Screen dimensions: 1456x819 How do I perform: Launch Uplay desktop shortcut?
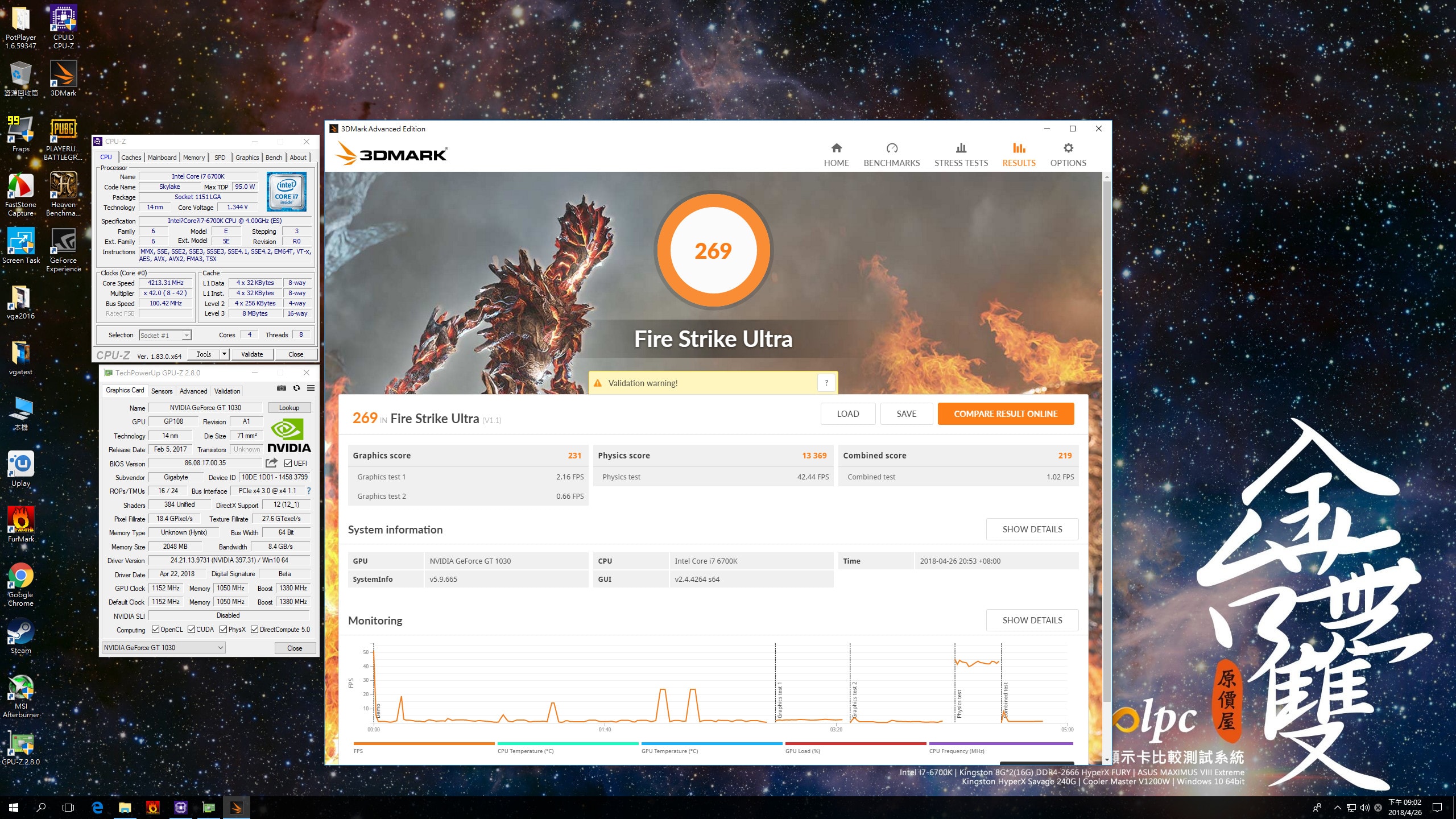[21, 469]
